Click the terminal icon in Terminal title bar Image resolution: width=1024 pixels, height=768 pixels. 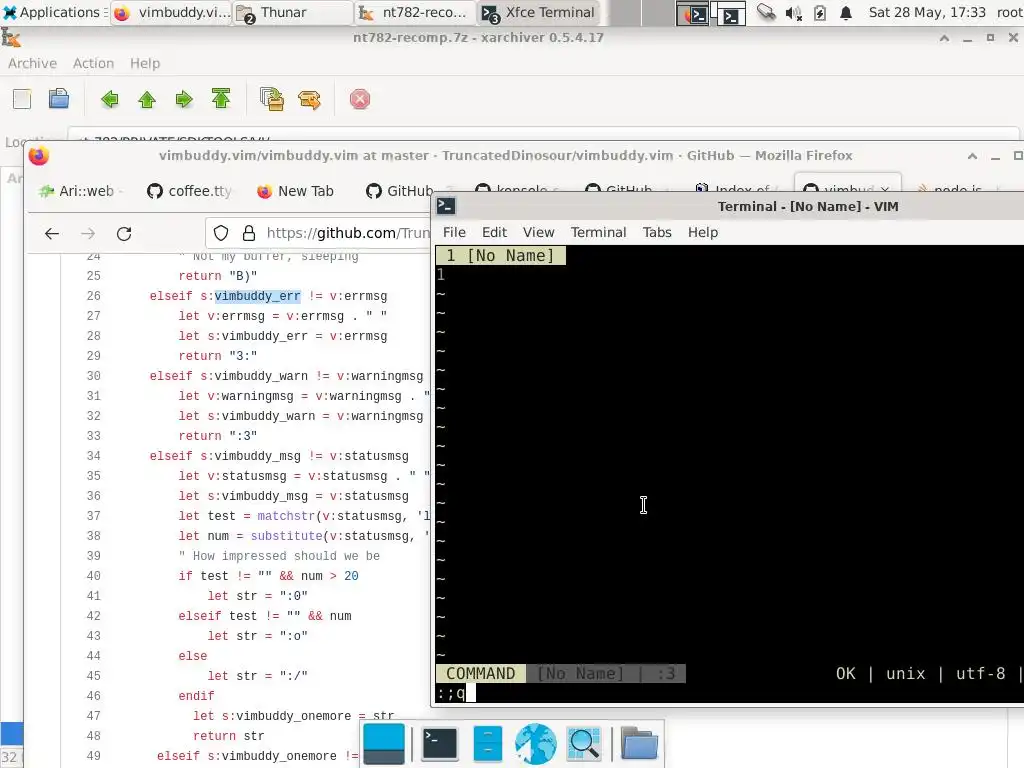446,206
